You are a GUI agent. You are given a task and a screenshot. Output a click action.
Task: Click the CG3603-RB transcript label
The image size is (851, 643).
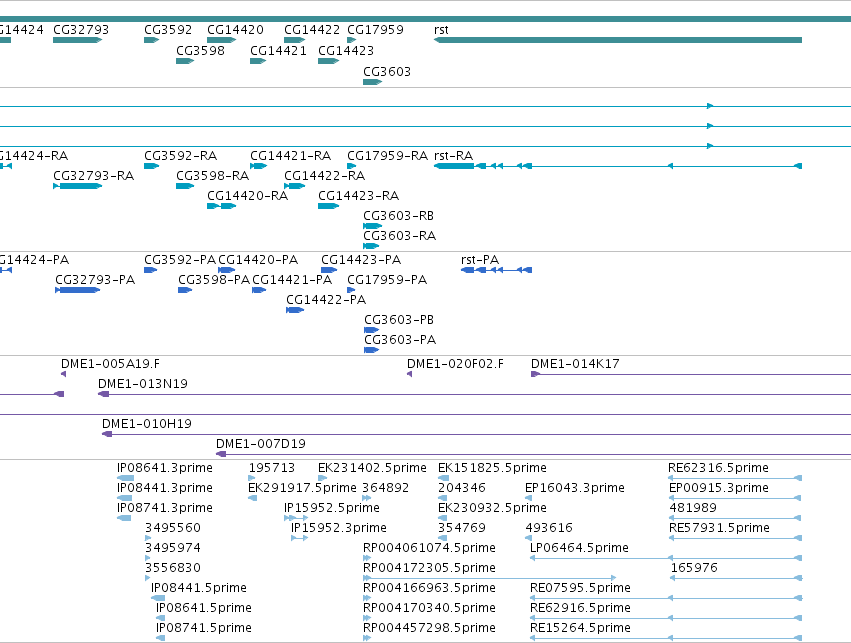398,216
